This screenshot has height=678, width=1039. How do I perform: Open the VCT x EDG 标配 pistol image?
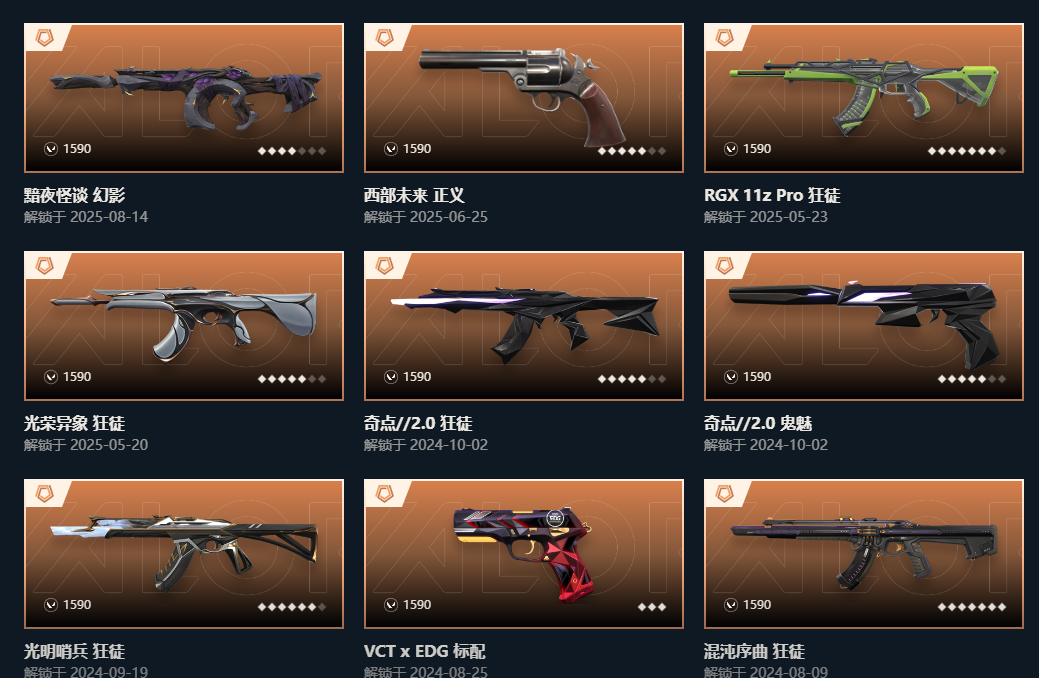coord(523,553)
